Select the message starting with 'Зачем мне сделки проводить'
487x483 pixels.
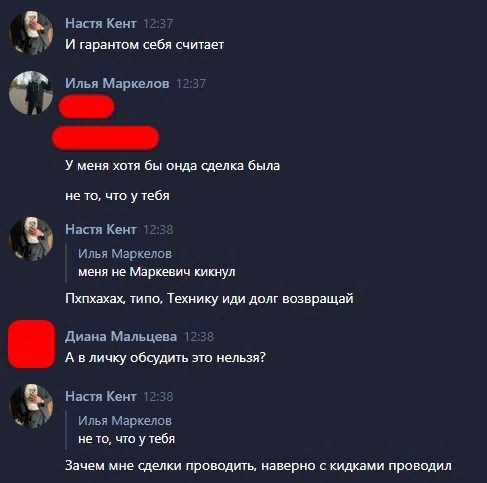tap(258, 465)
